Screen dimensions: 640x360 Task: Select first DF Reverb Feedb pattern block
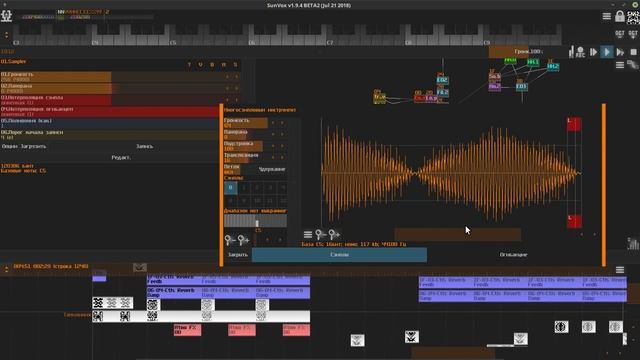click(174, 279)
